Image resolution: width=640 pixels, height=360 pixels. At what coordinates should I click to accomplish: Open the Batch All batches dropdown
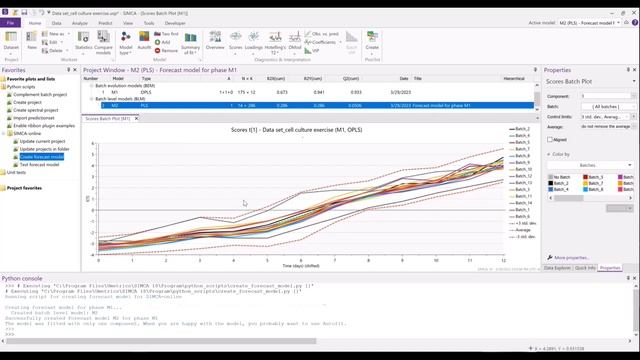(x=608, y=107)
